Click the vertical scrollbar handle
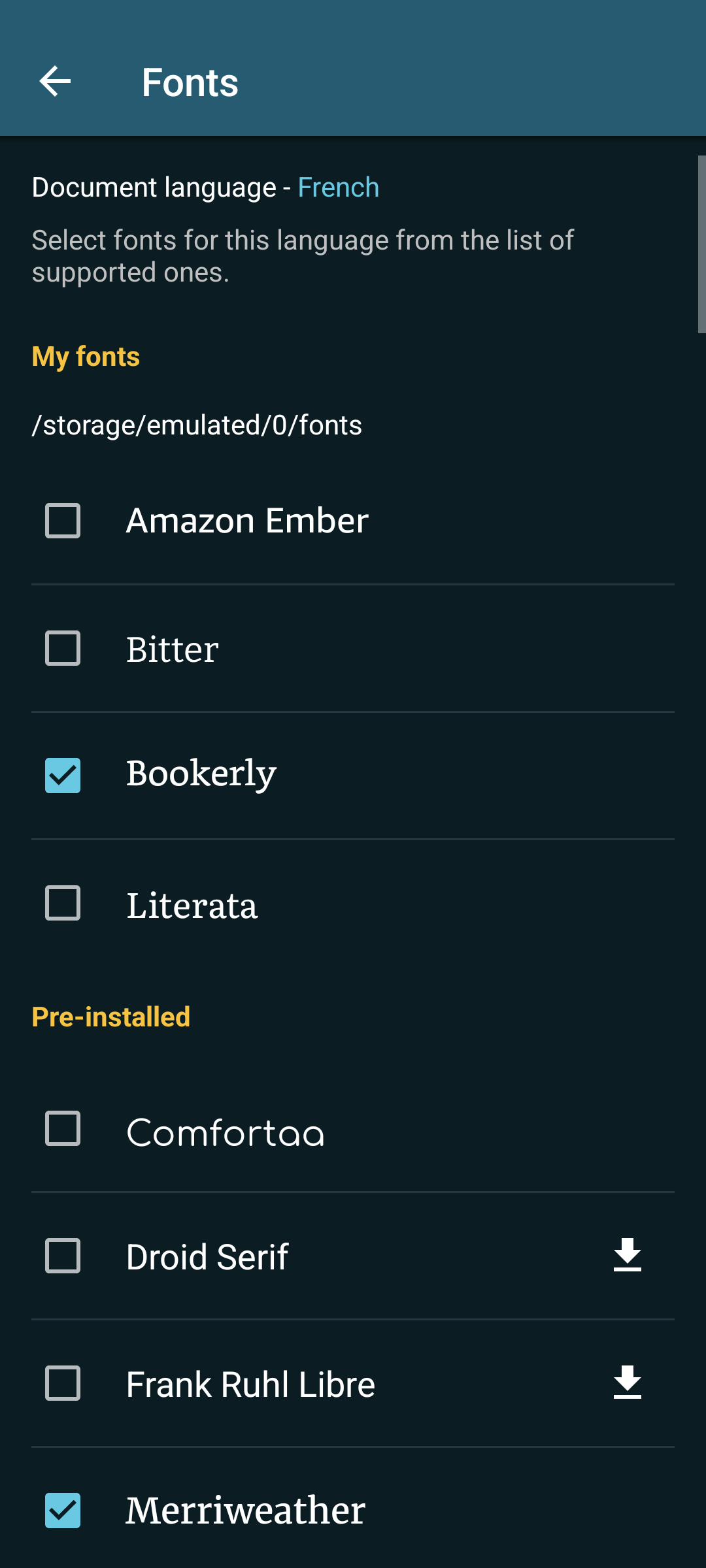 701,244
